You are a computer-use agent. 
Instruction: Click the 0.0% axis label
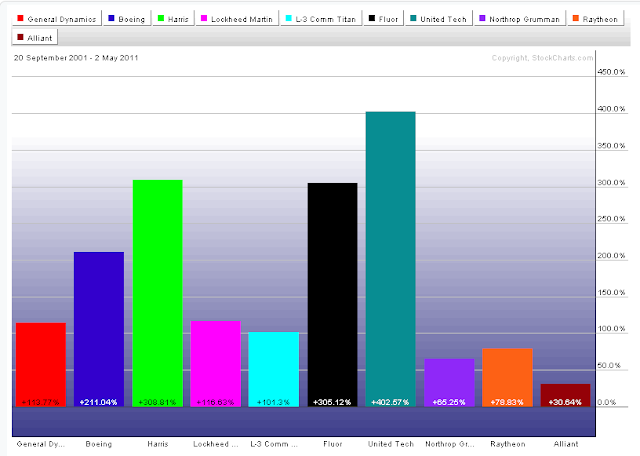tap(607, 402)
